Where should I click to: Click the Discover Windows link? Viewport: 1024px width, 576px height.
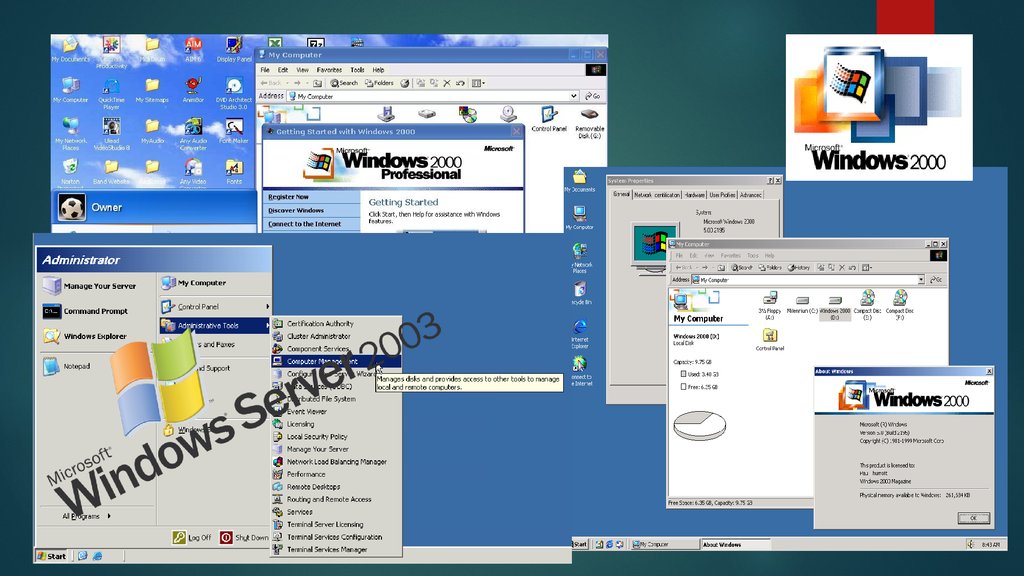tap(296, 210)
